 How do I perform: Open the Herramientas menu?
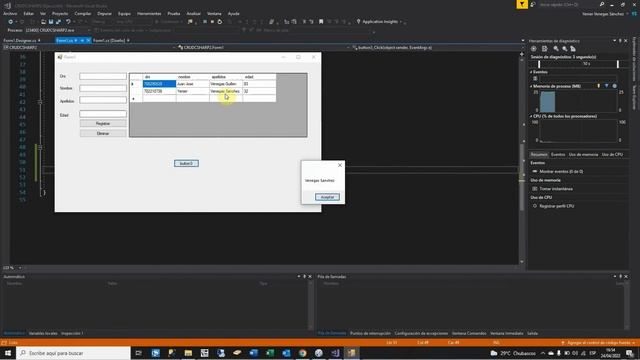click(149, 13)
